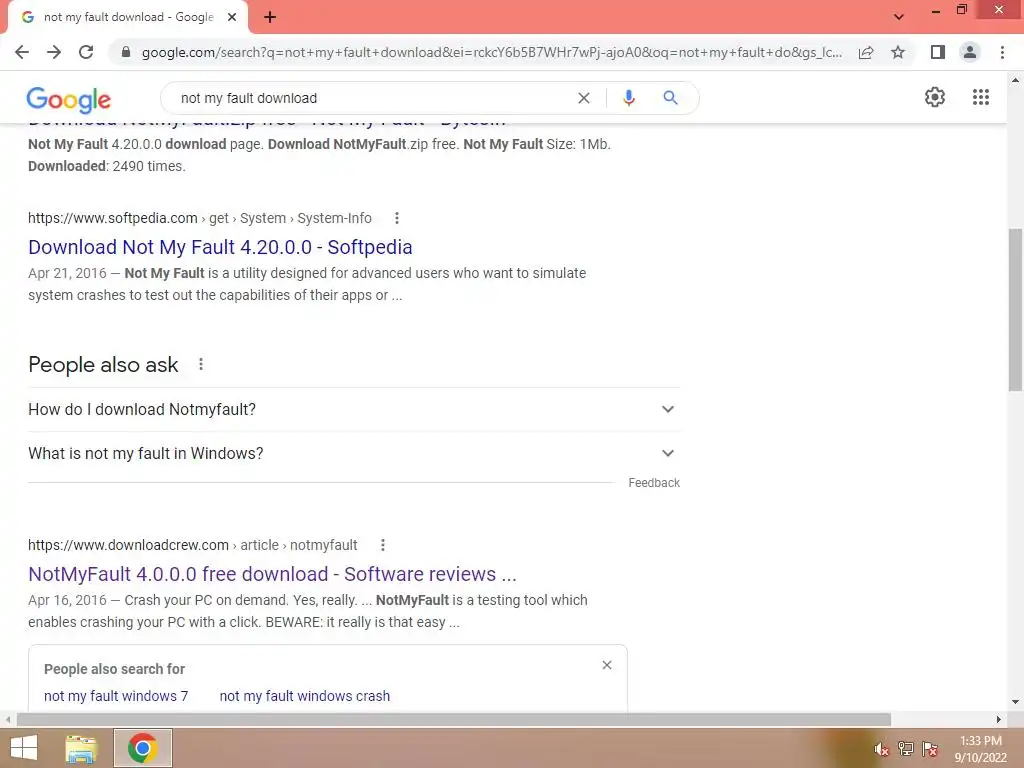
Task: Click the scroll right arrow
Action: (999, 719)
